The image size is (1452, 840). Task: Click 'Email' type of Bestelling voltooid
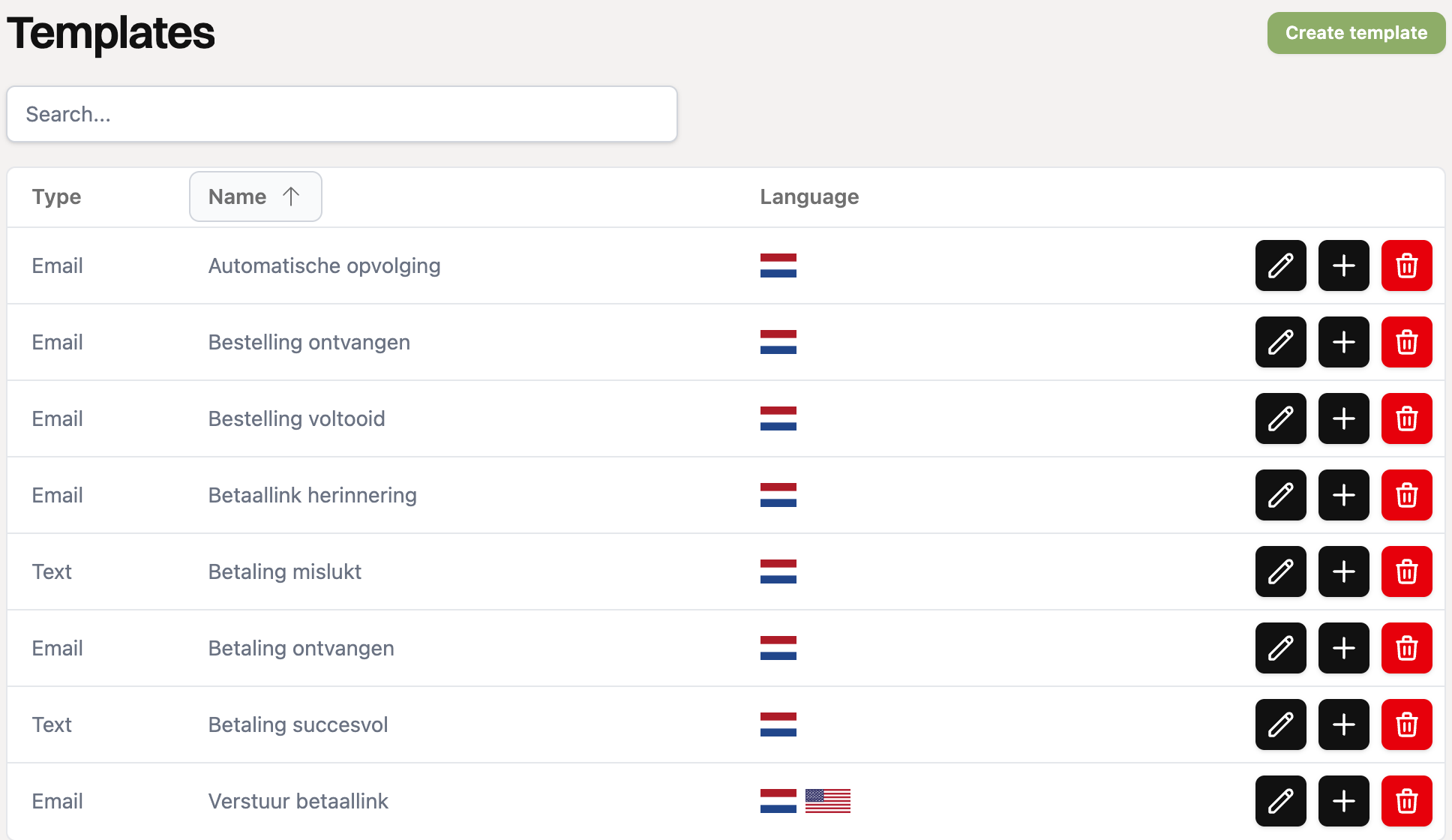click(x=57, y=418)
